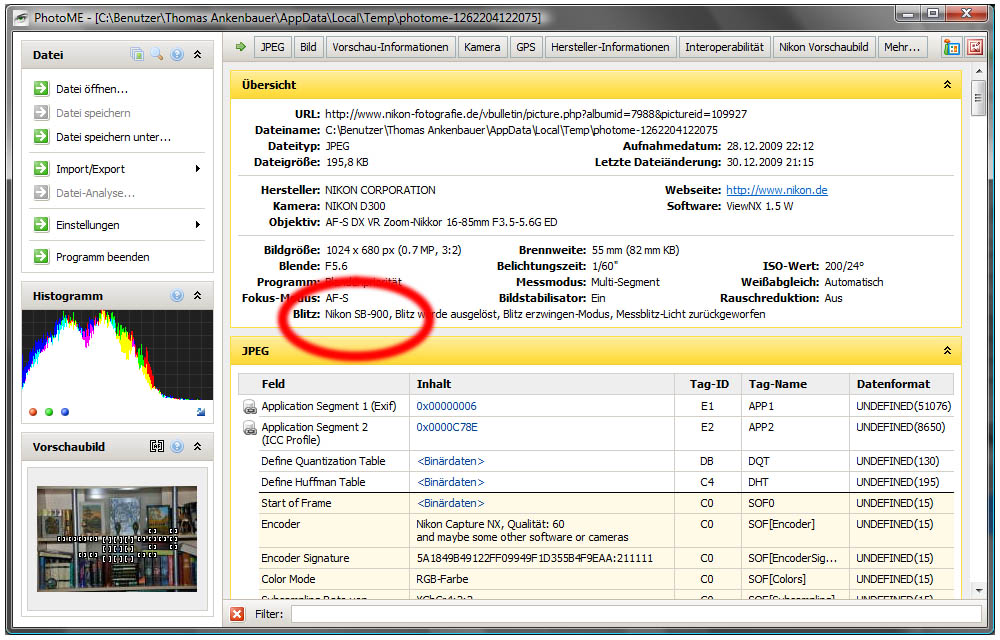1000x640 pixels.
Task: Open the http://www.nikon.de link
Action: 777,190
